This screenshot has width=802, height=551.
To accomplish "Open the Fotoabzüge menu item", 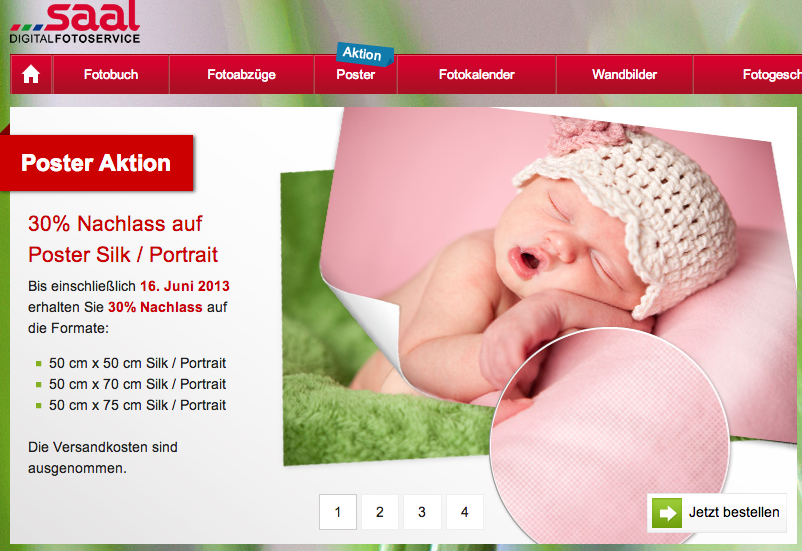I will tap(241, 75).
